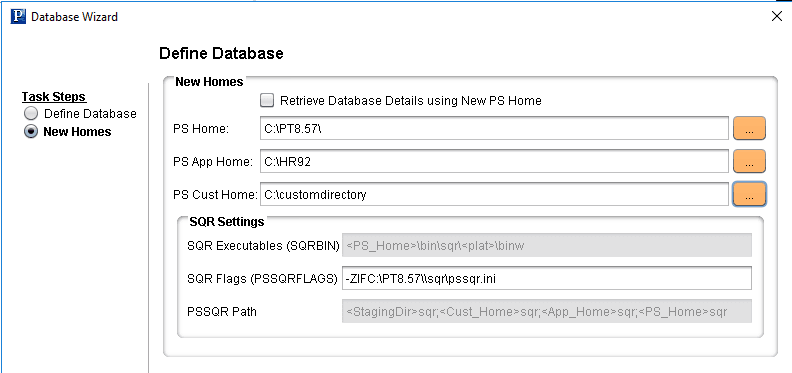Close the Database Wizard window
Image resolution: width=792 pixels, height=373 pixels.
click(777, 16)
